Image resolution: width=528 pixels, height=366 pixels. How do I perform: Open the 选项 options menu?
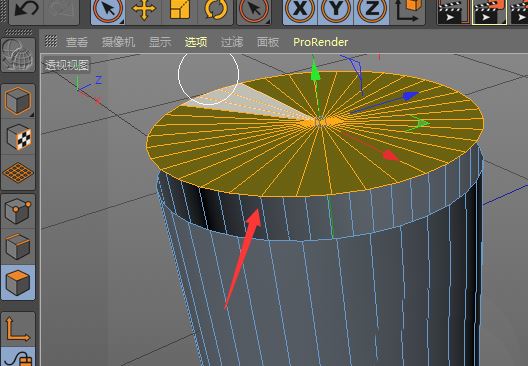pos(196,42)
